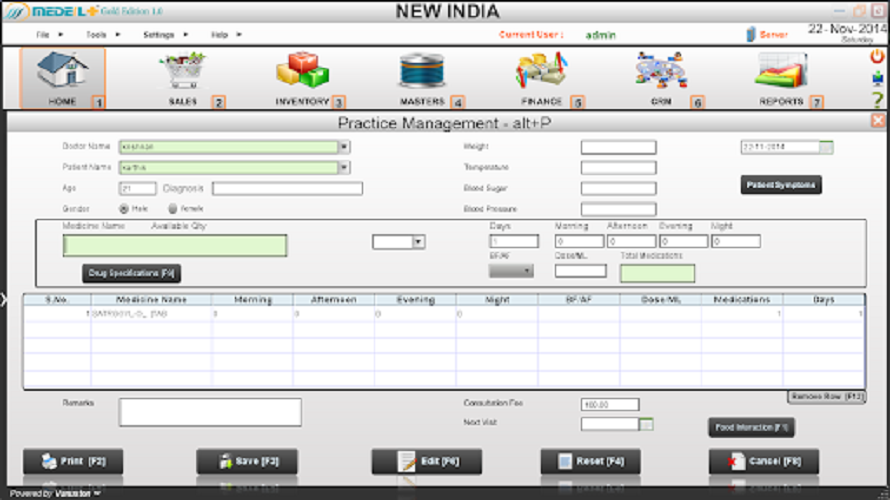Screen dimensions: 890x500
Task: Click the Afternoon dosage input field
Action: [631, 242]
